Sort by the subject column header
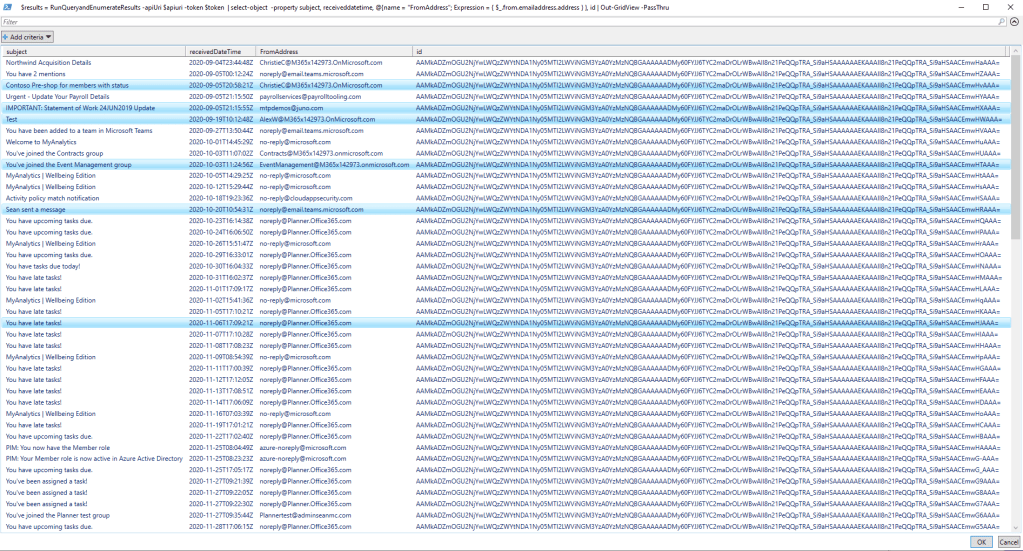1023x551 pixels. click(94, 51)
